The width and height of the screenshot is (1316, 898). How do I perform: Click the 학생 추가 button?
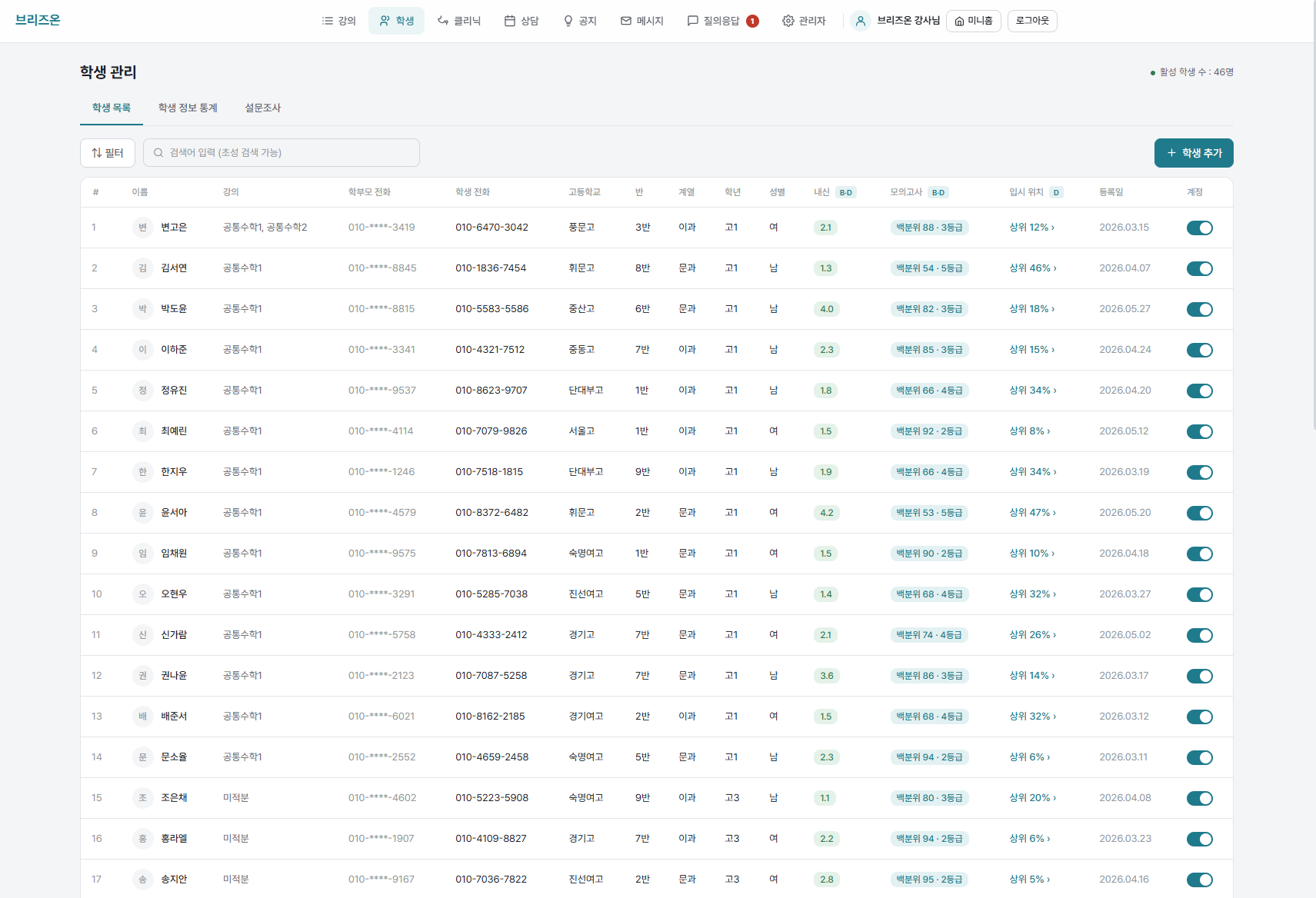(x=1194, y=153)
